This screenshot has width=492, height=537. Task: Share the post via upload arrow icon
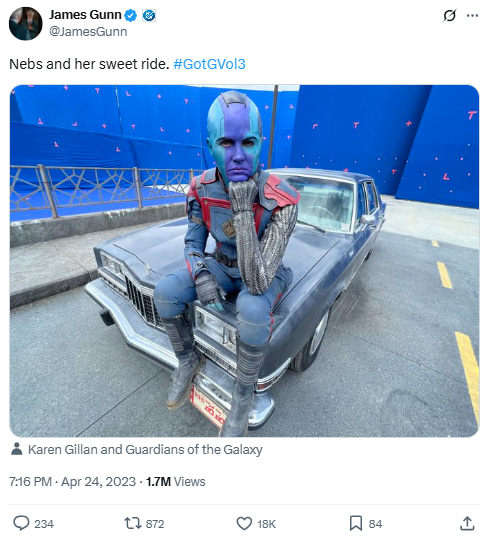pos(467,524)
